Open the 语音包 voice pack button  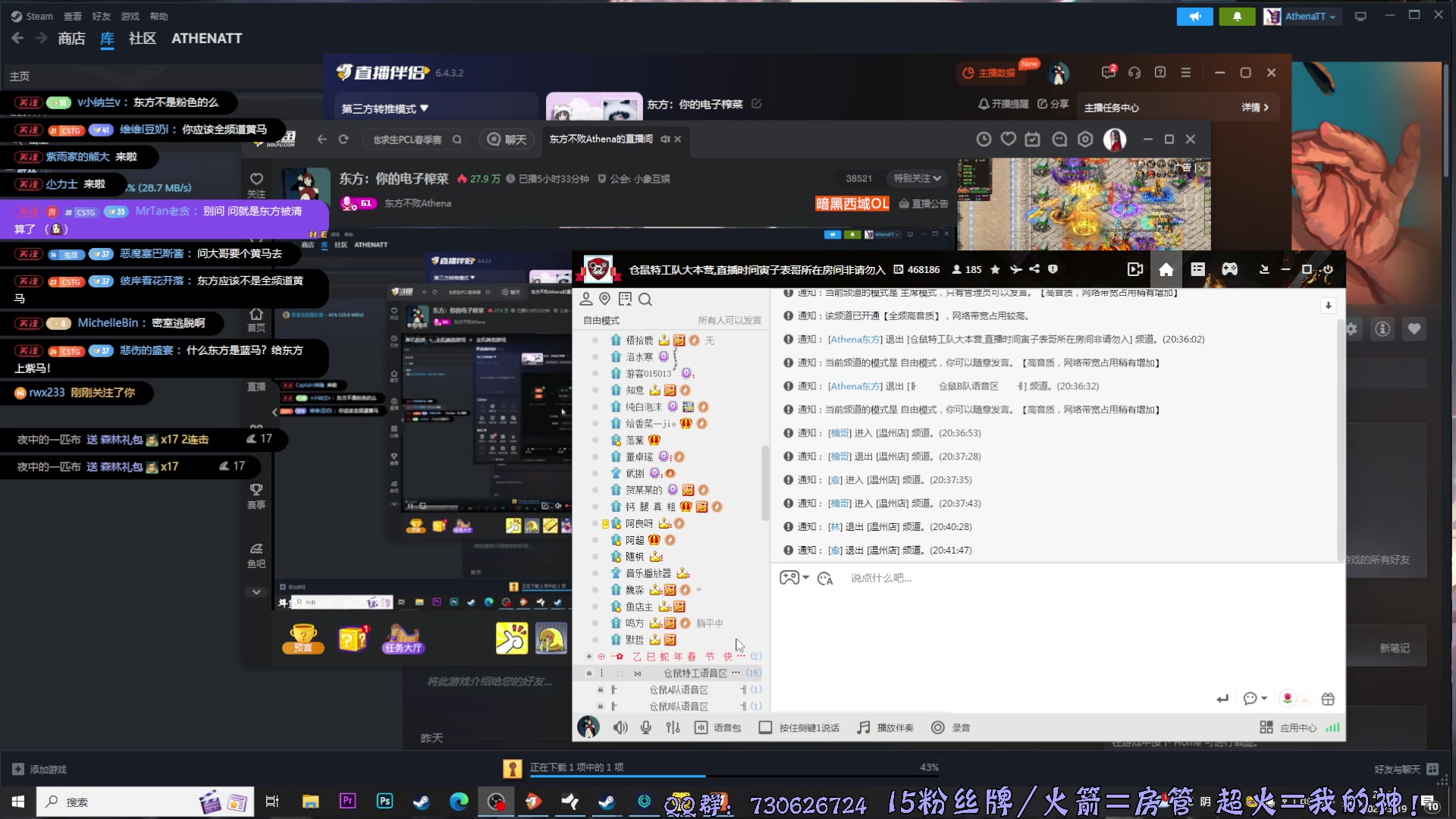pyautogui.click(x=718, y=727)
